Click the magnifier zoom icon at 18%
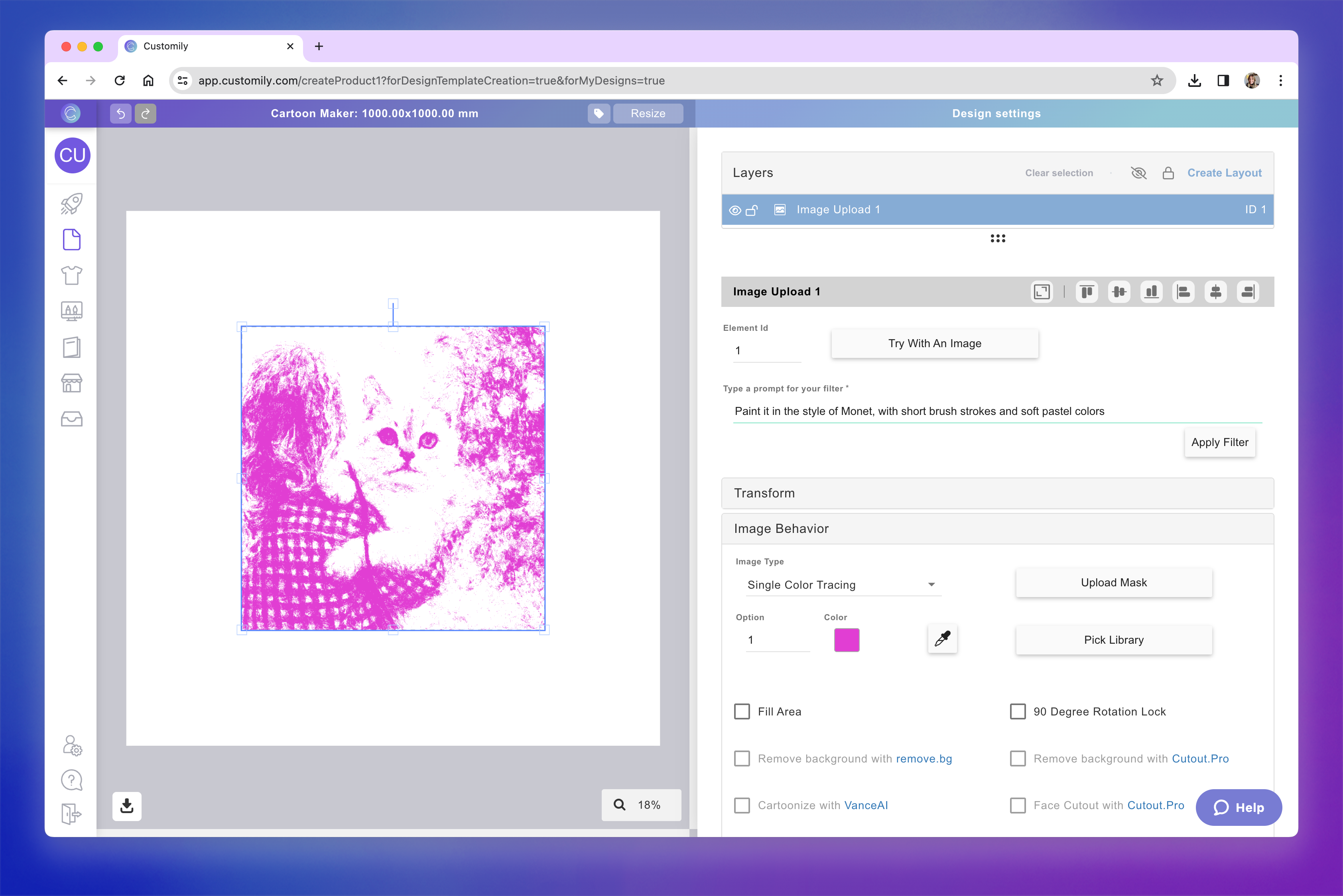The image size is (1343, 896). point(619,805)
